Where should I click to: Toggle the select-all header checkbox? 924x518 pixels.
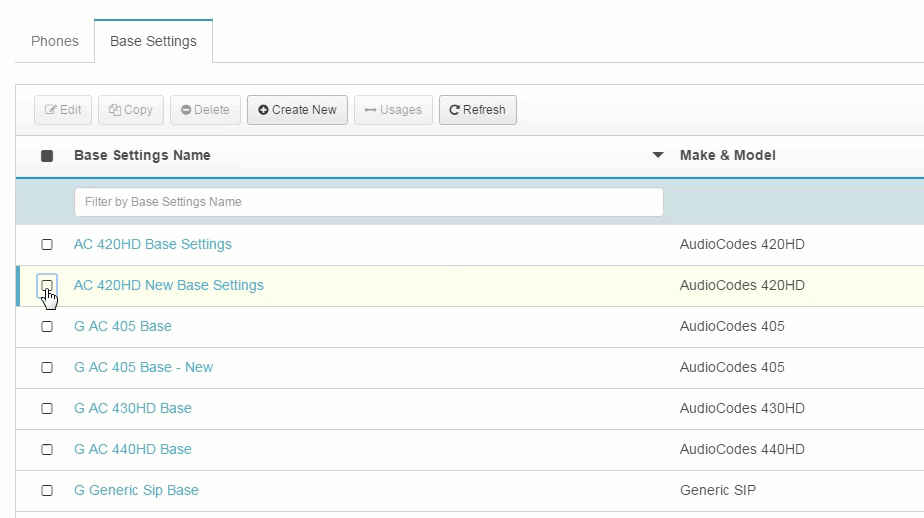pyautogui.click(x=47, y=156)
